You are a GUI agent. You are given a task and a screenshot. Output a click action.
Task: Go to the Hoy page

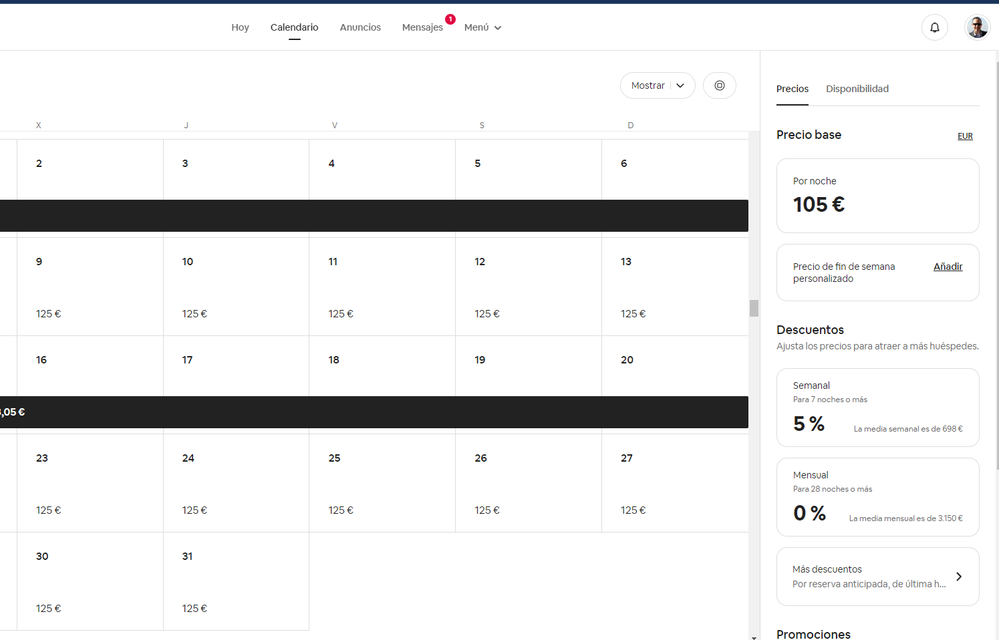(240, 28)
